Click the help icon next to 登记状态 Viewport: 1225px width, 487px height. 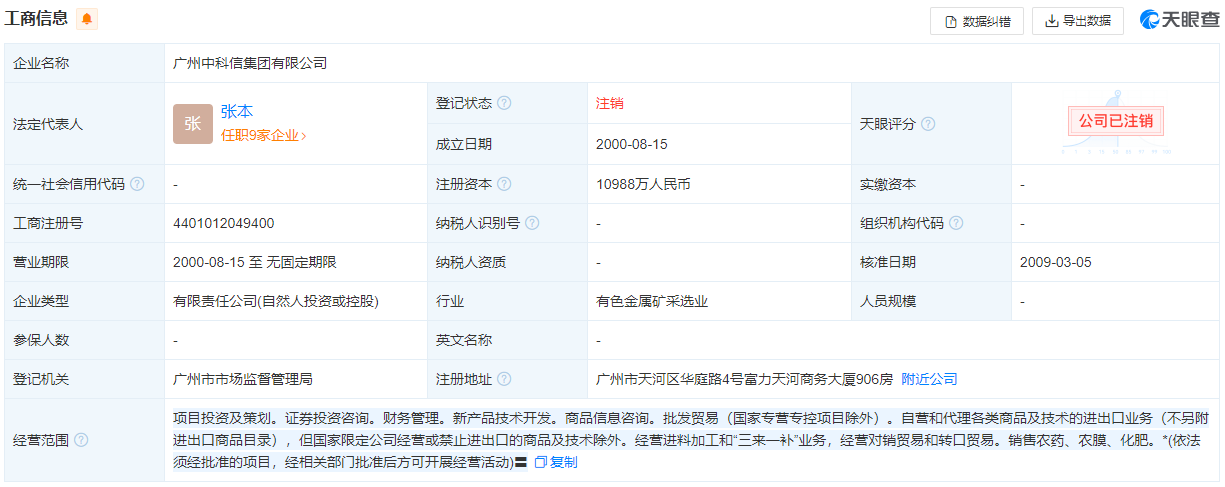click(504, 103)
